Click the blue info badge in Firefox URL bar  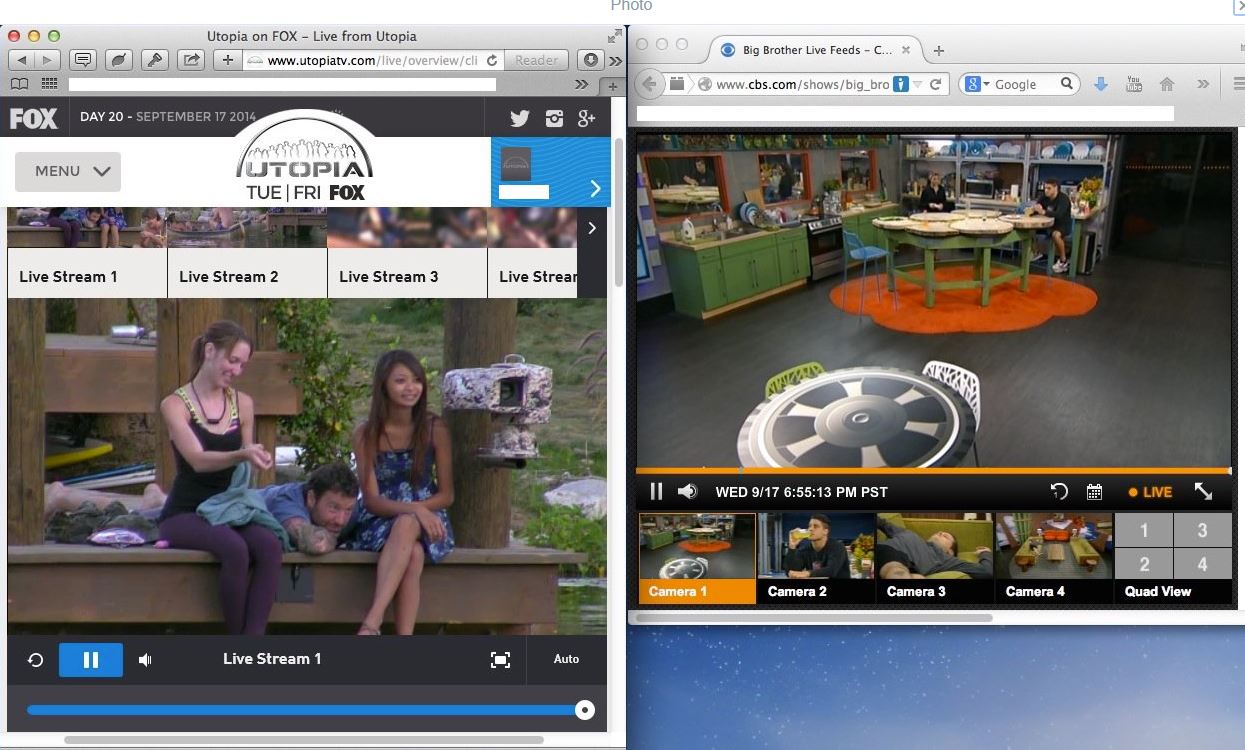pyautogui.click(x=901, y=85)
